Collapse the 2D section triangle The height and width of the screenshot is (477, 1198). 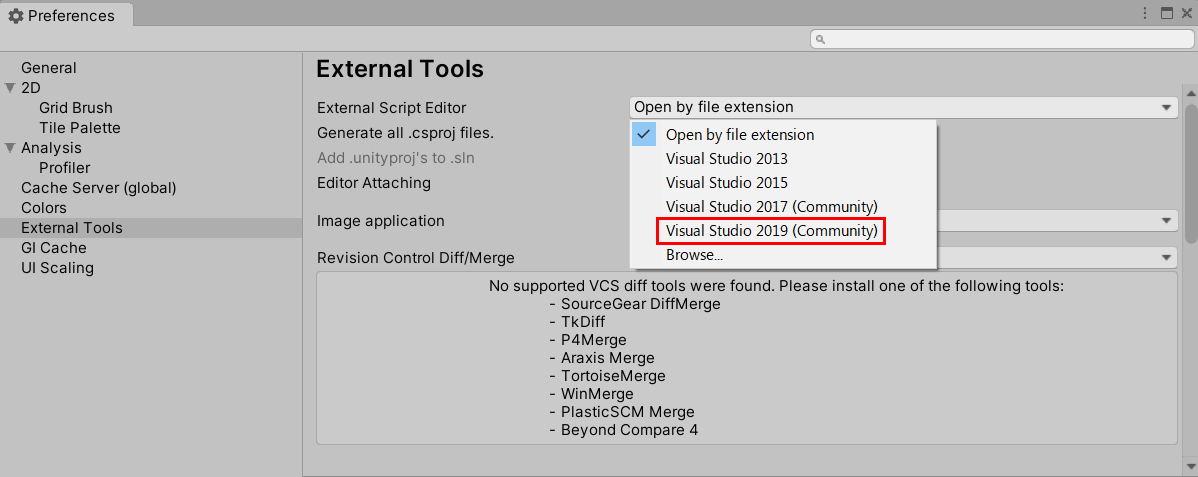(10, 88)
